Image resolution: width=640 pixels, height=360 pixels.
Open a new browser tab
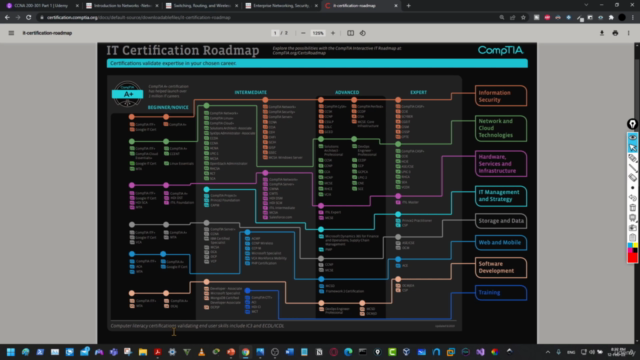coord(409,6)
